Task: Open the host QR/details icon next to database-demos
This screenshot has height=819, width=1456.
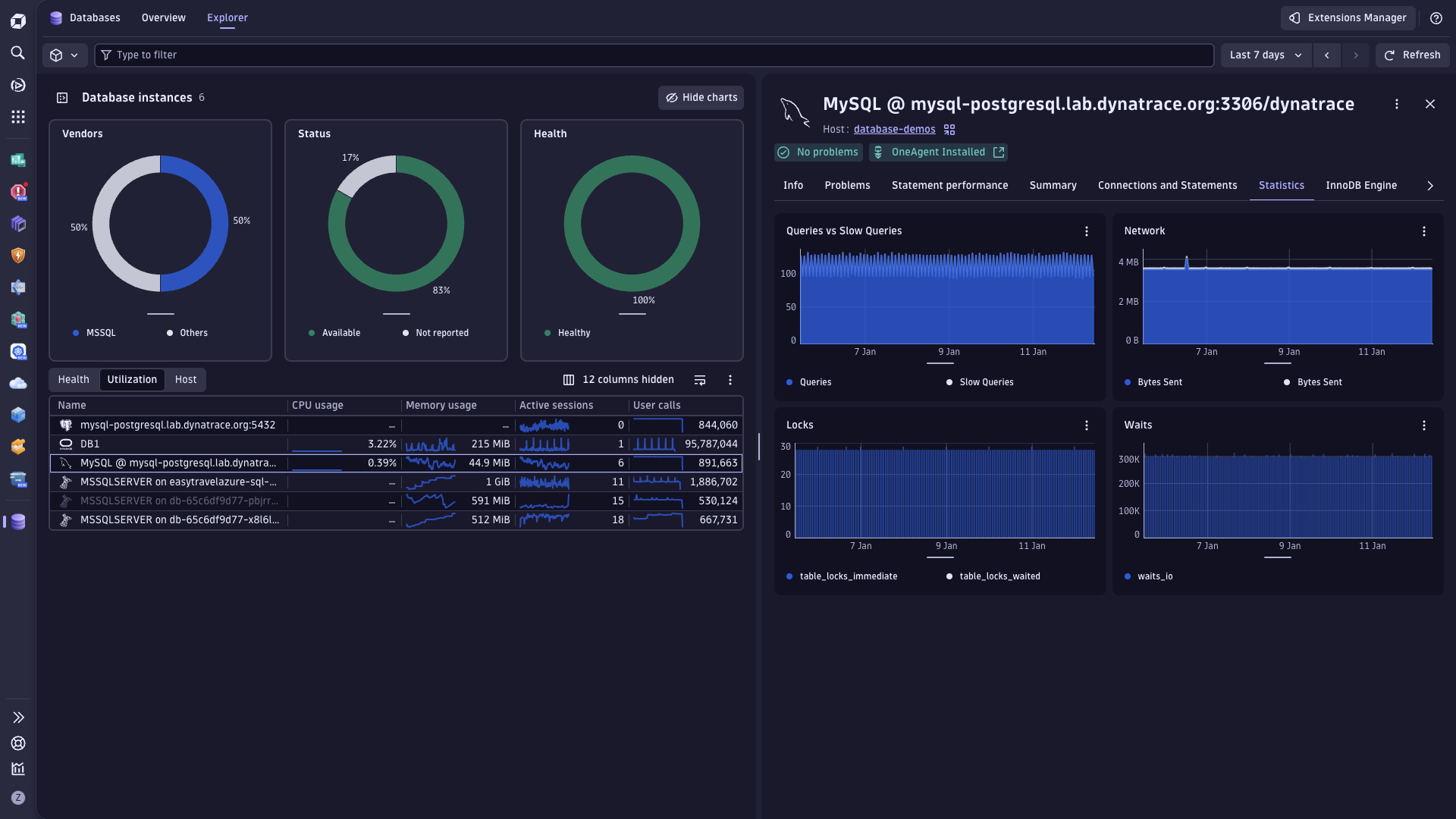Action: pyautogui.click(x=949, y=130)
